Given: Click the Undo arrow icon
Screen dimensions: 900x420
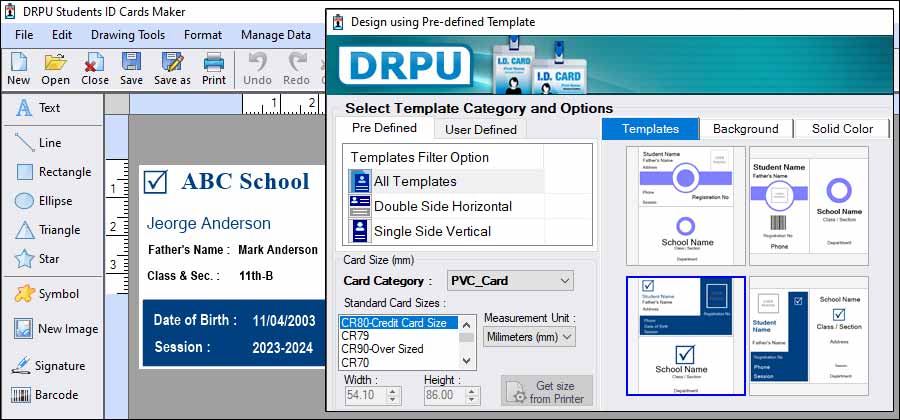Looking at the screenshot, I should click(x=257, y=62).
